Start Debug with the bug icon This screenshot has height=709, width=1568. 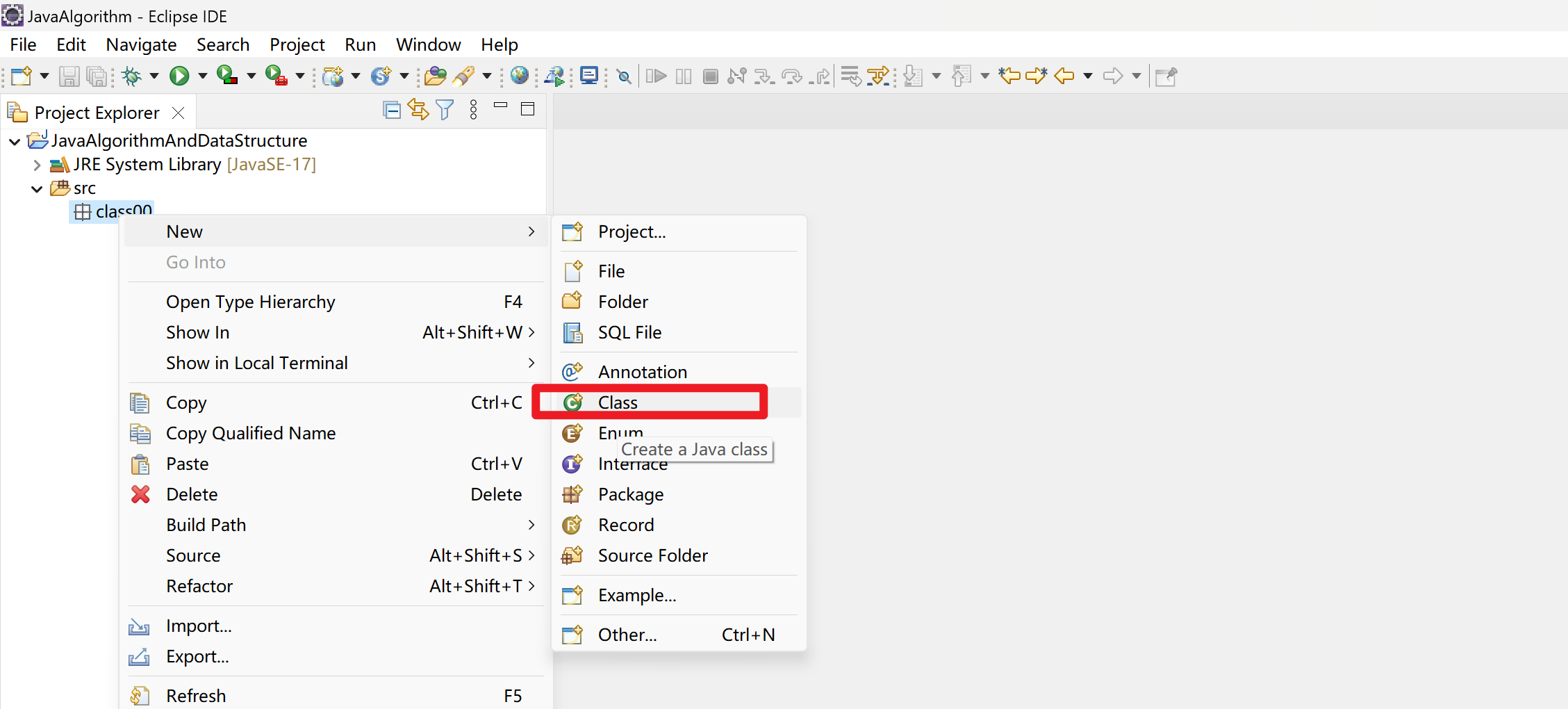click(131, 76)
